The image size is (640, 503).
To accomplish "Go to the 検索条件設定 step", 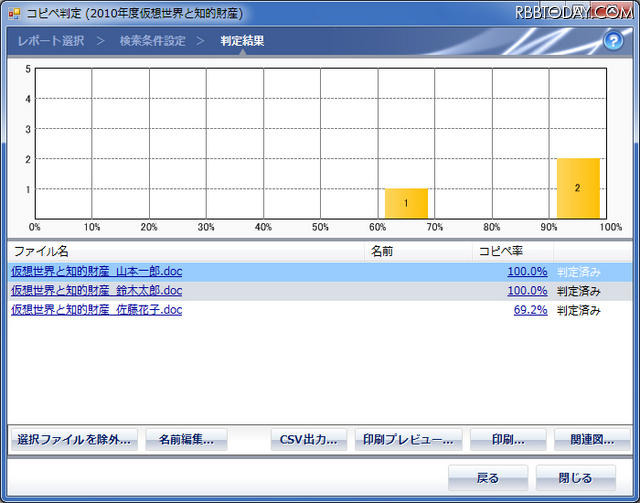I will click(x=153, y=41).
